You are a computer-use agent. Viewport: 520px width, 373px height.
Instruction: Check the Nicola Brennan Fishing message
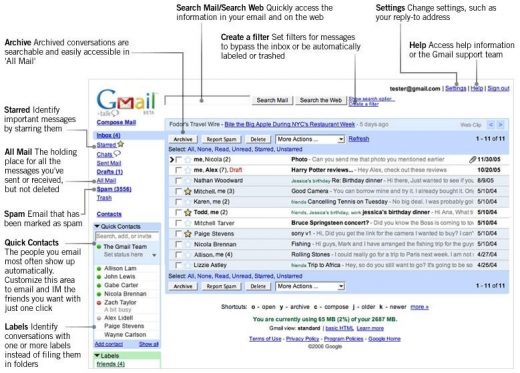click(x=179, y=244)
